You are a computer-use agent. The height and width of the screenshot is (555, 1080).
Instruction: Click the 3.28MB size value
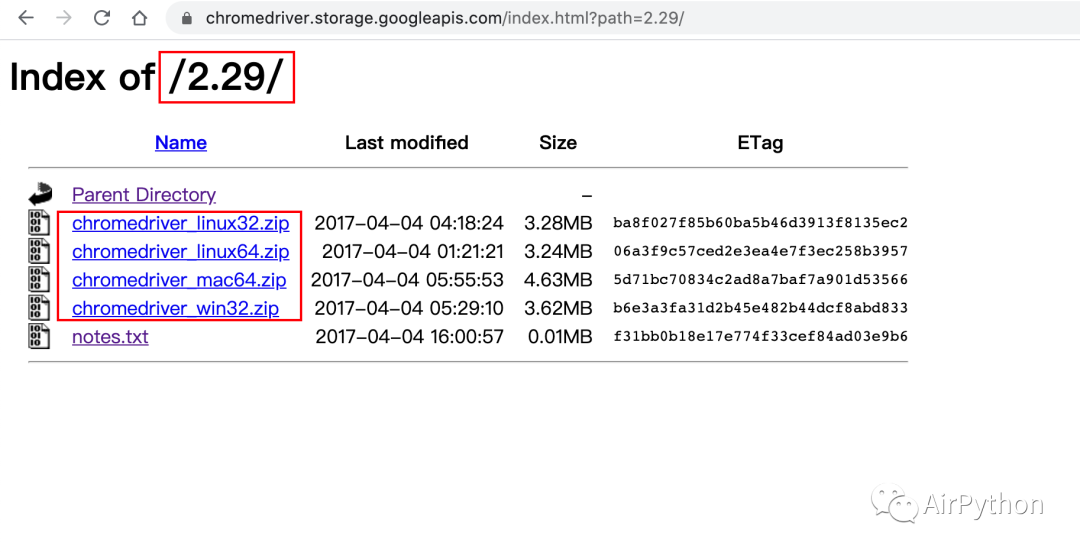(558, 223)
